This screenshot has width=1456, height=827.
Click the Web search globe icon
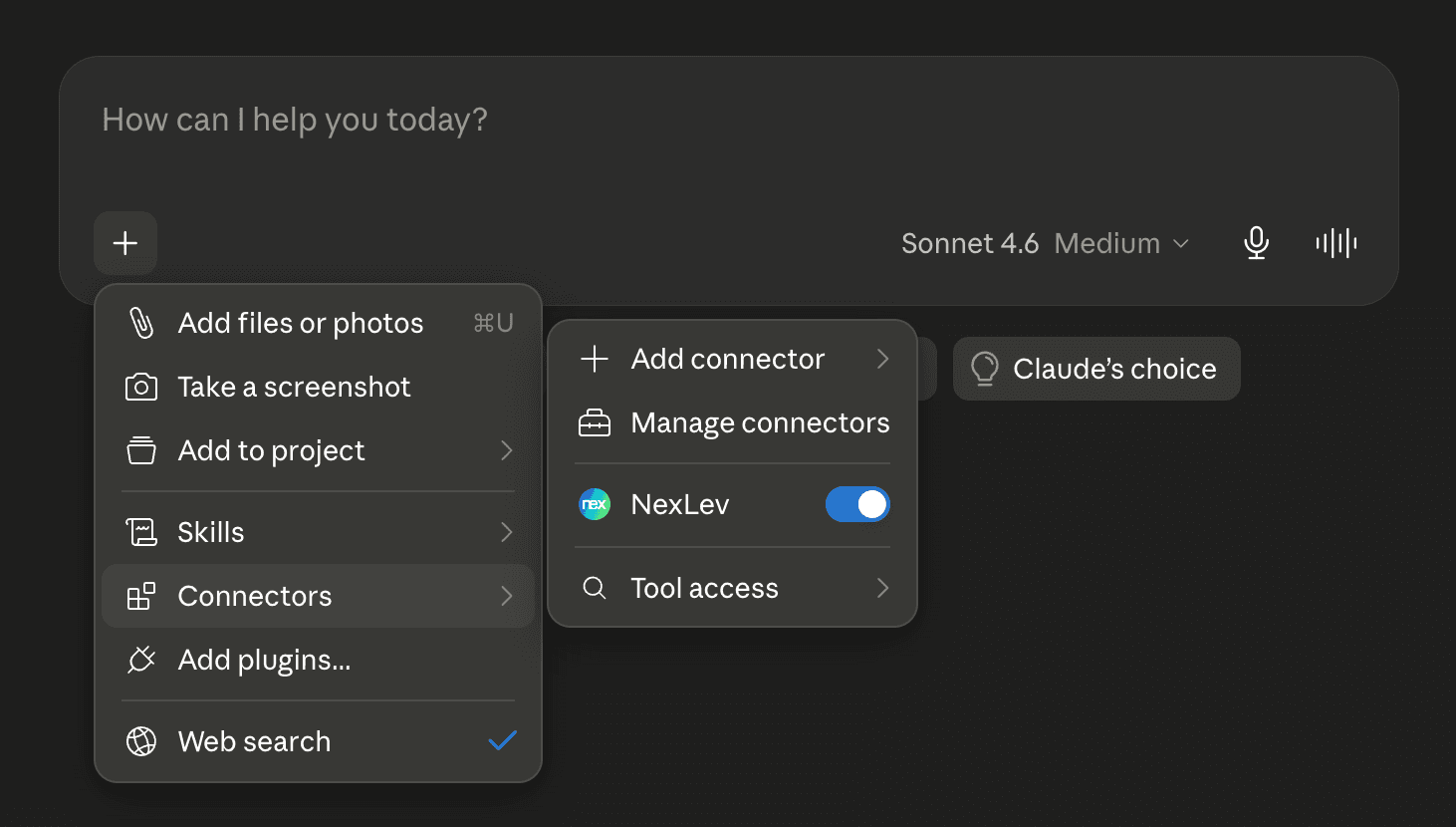click(x=141, y=741)
